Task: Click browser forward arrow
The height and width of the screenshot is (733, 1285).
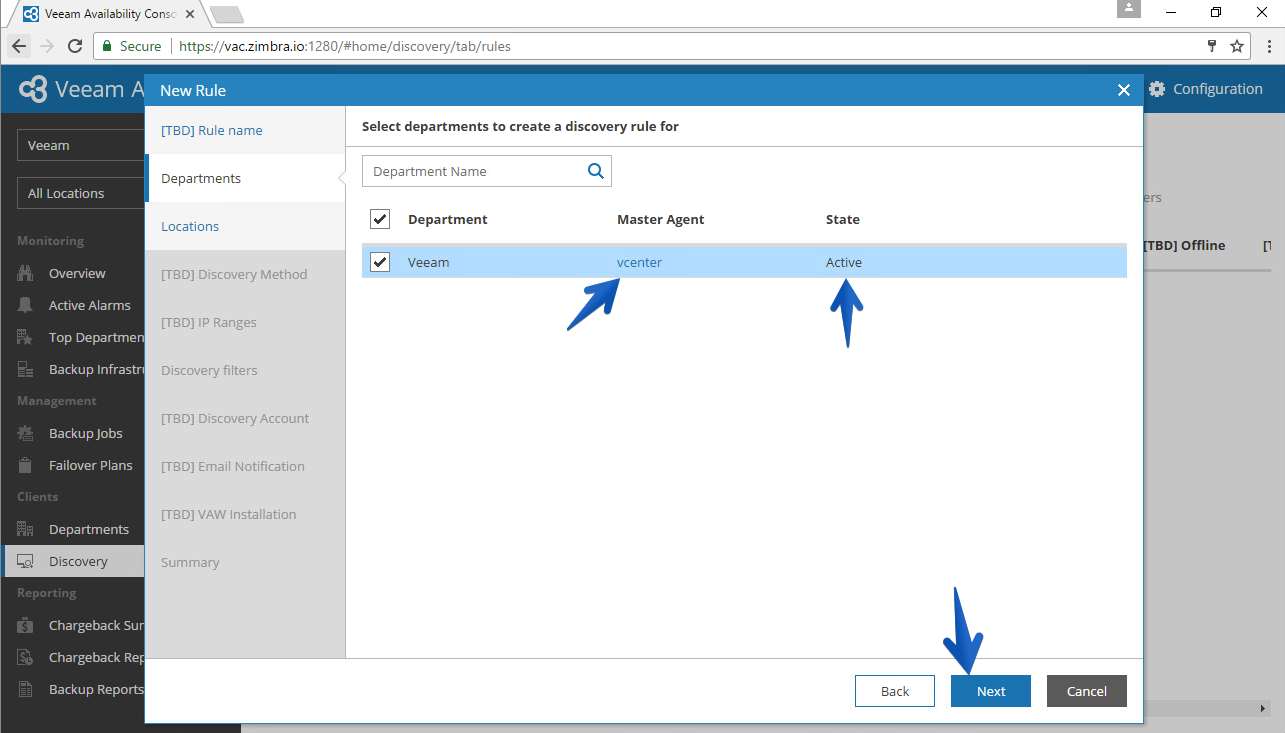Action: pos(47,46)
